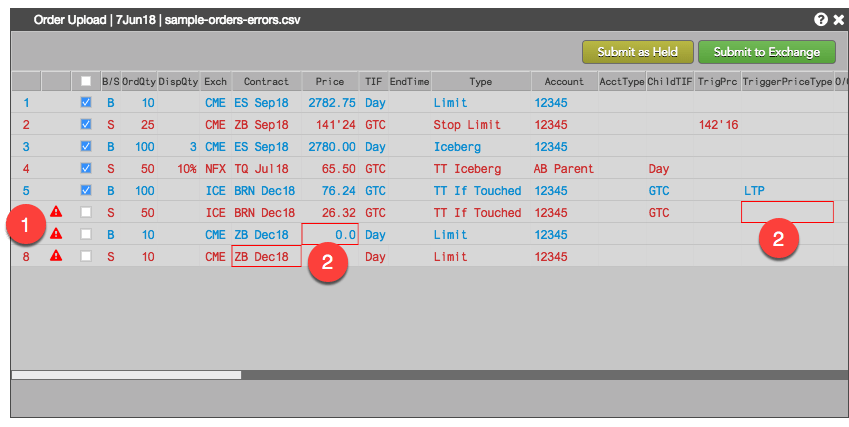The height and width of the screenshot is (427, 849).
Task: Click the AcctType column header
Action: [622, 82]
